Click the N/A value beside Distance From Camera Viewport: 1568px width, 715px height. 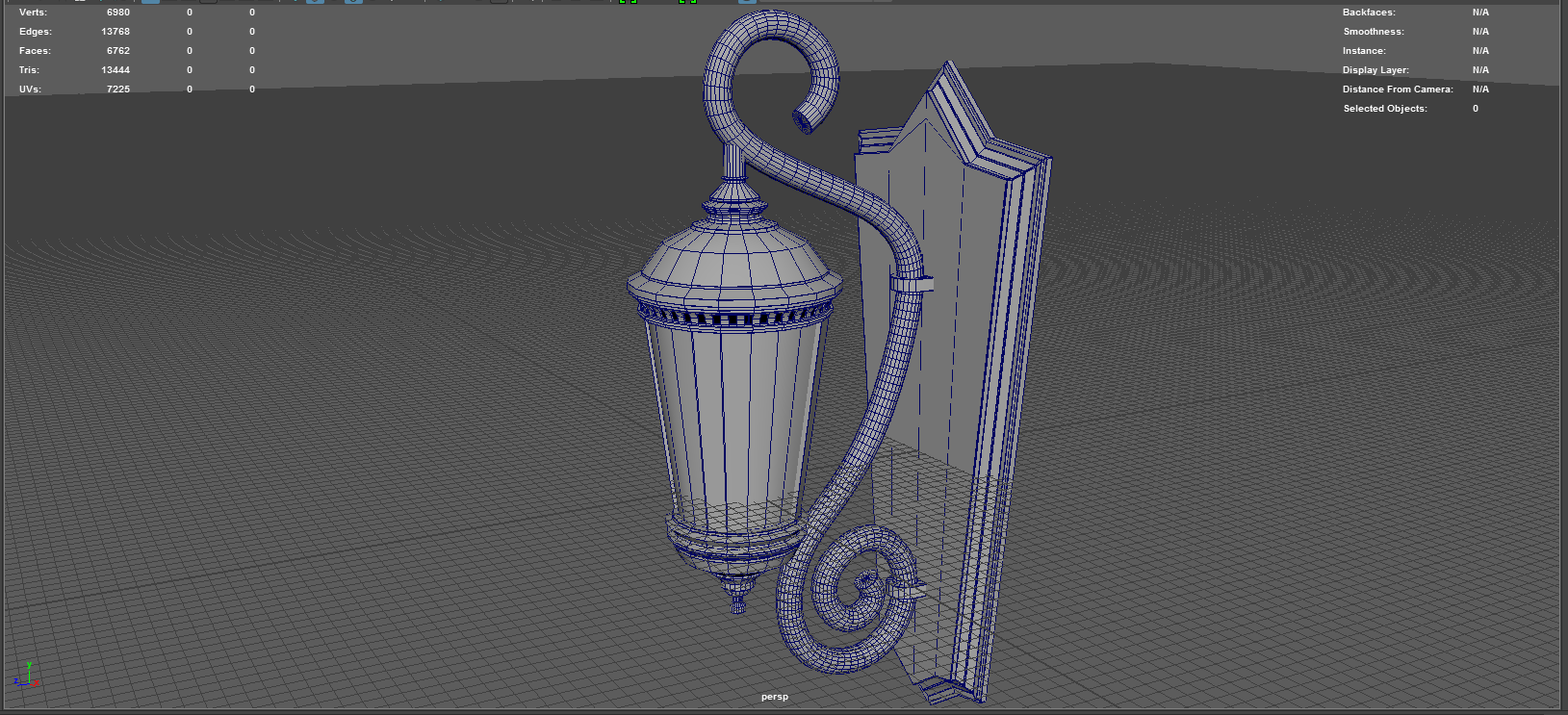pyautogui.click(x=1480, y=89)
